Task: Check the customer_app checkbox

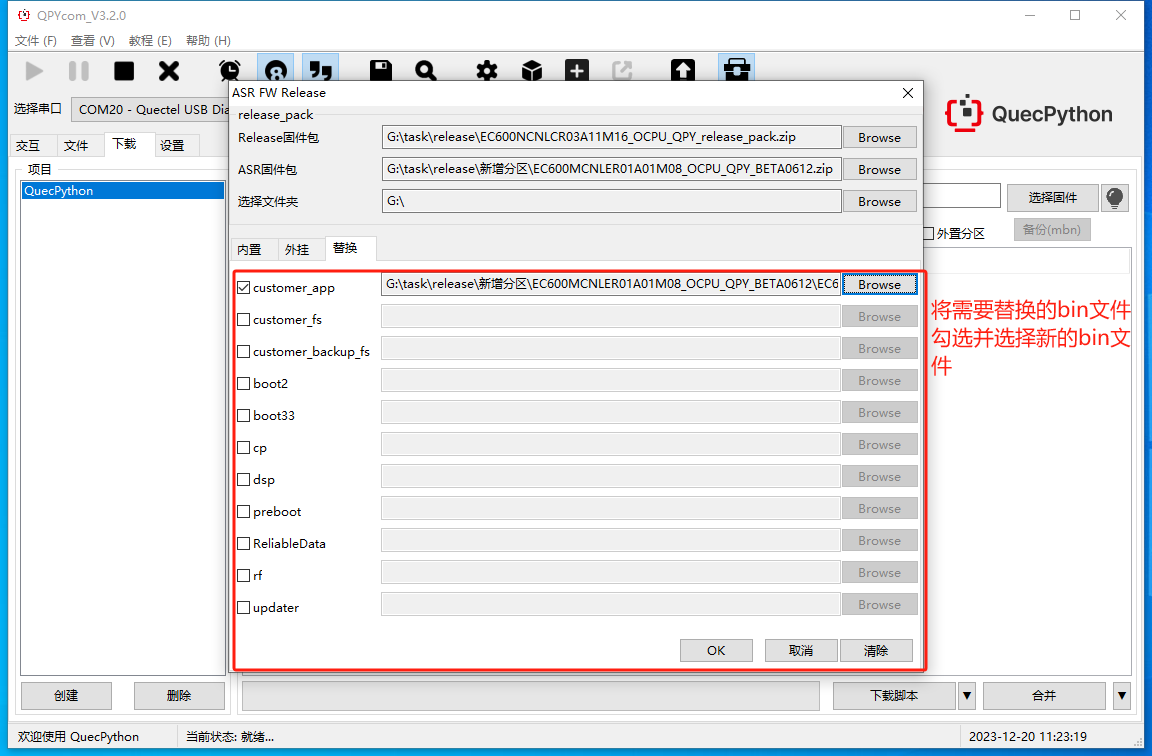Action: pyautogui.click(x=244, y=288)
